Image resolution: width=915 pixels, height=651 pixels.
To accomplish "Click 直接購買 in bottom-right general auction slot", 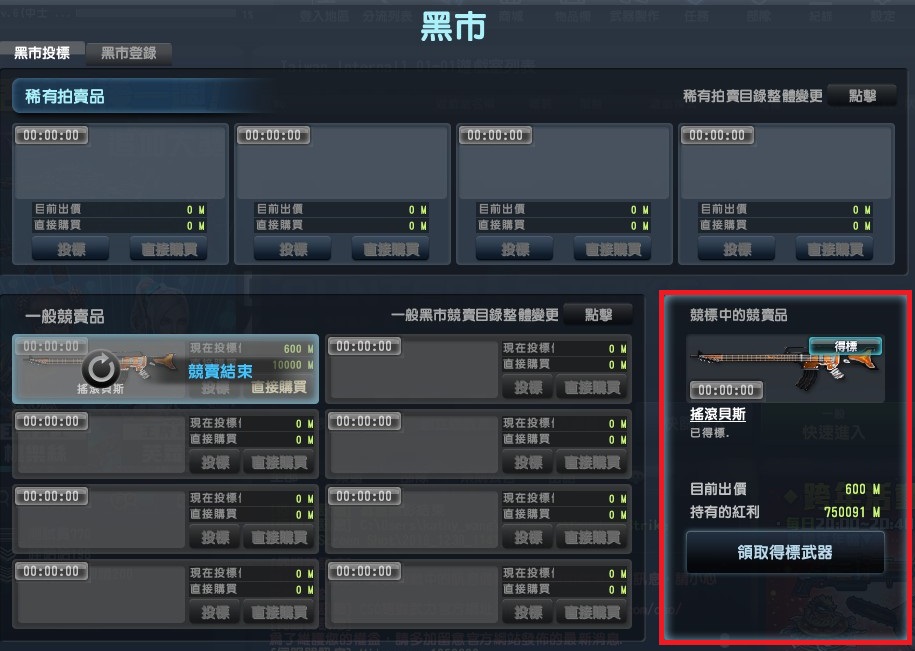I will click(x=592, y=612).
